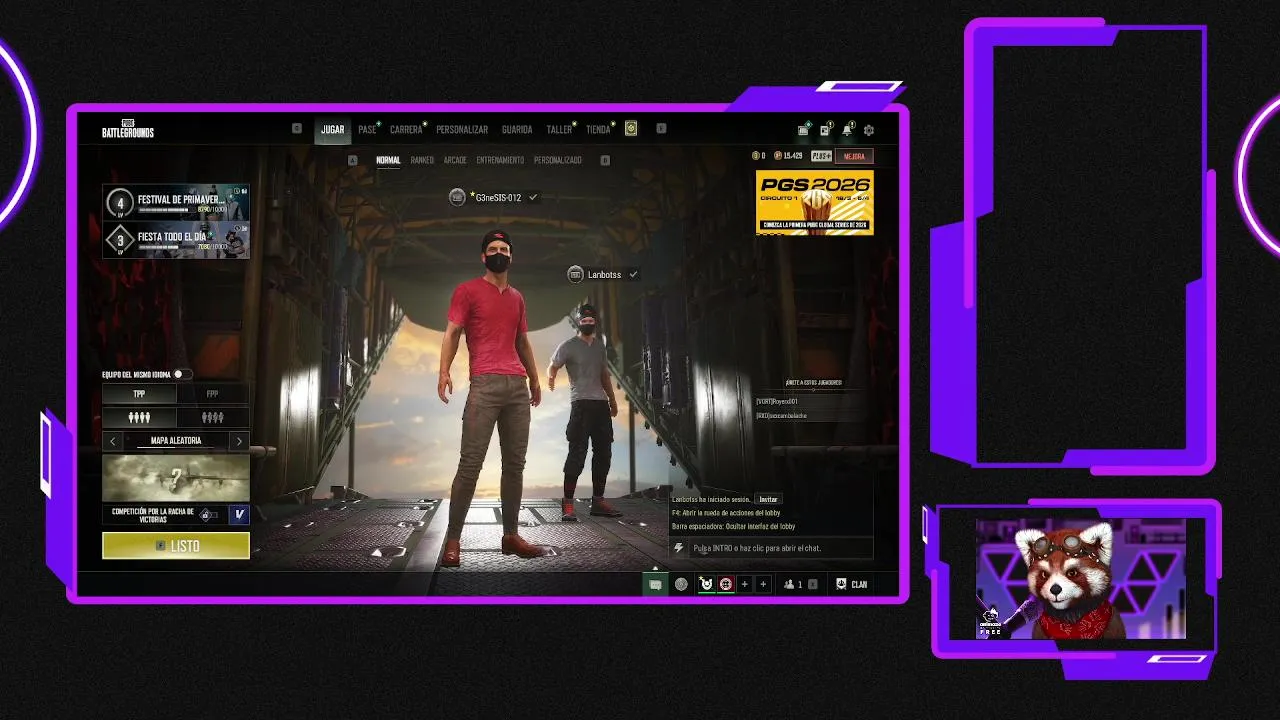Open the Taller tab

[560, 130]
